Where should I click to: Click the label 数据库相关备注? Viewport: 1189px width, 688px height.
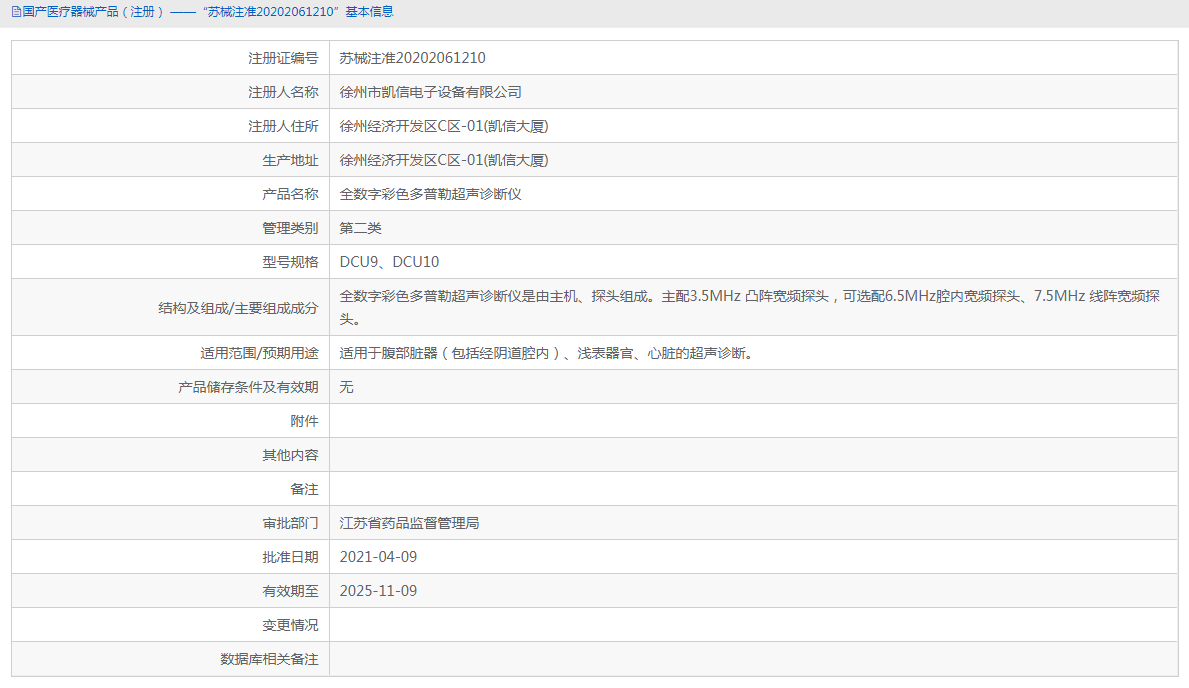point(269,659)
